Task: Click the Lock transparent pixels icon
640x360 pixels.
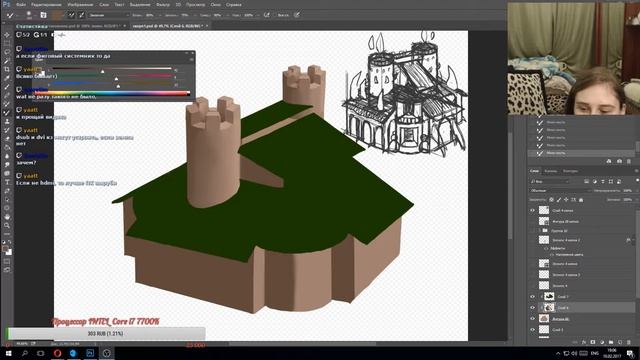Action: (551, 200)
